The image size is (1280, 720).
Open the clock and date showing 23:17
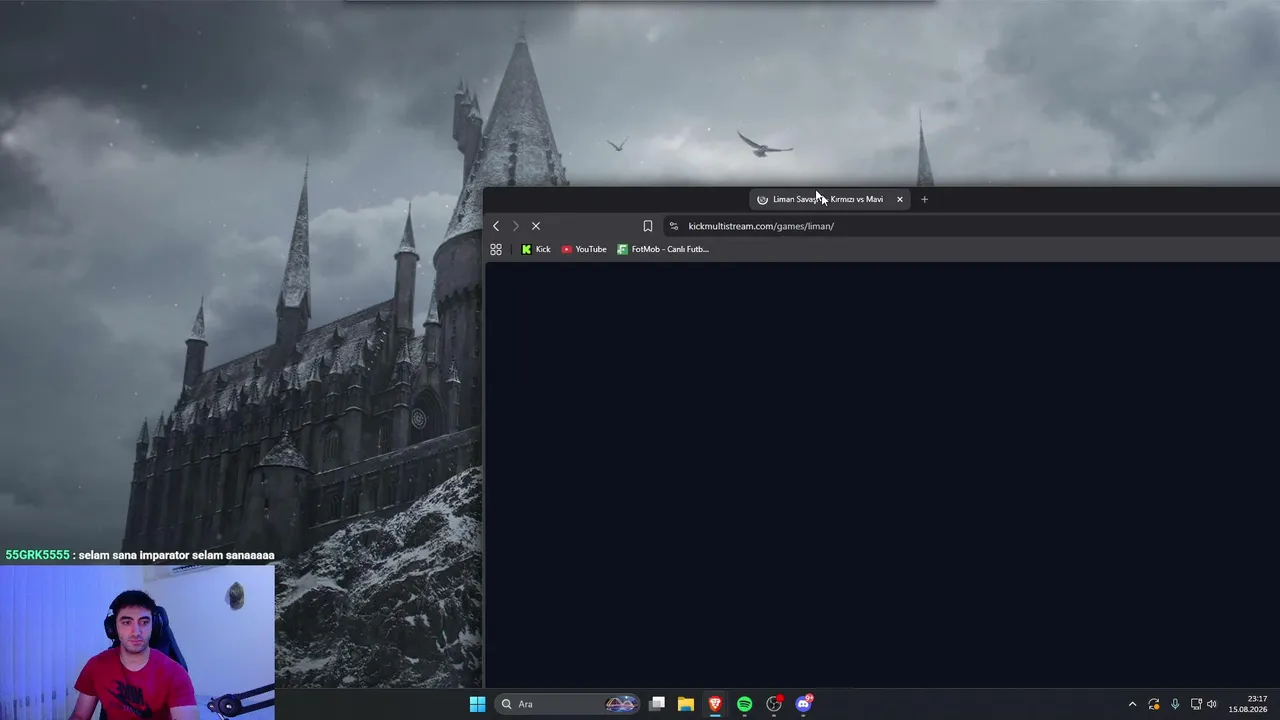(1248, 704)
